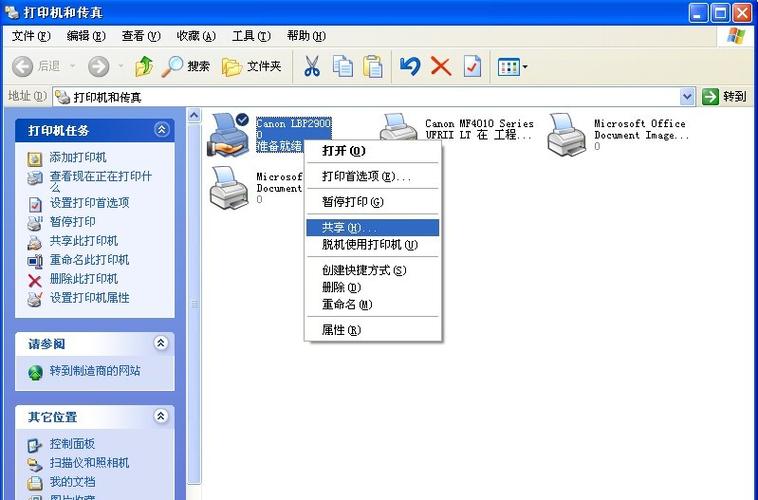Go up one folder level
This screenshot has width=758, height=500.
(x=144, y=66)
